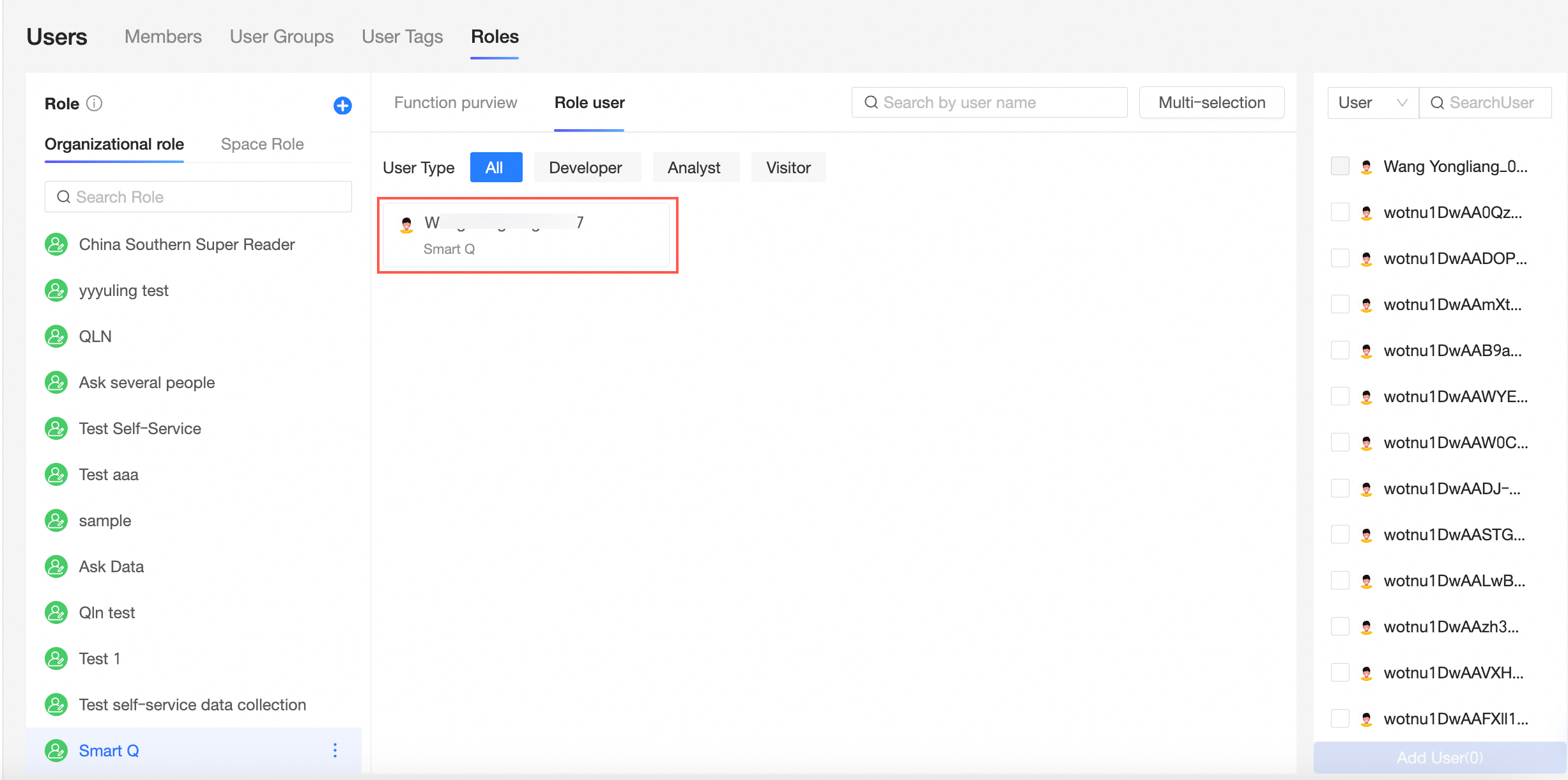This screenshot has height=780, width=1568.
Task: Expand the User type dropdown
Action: tap(1372, 103)
